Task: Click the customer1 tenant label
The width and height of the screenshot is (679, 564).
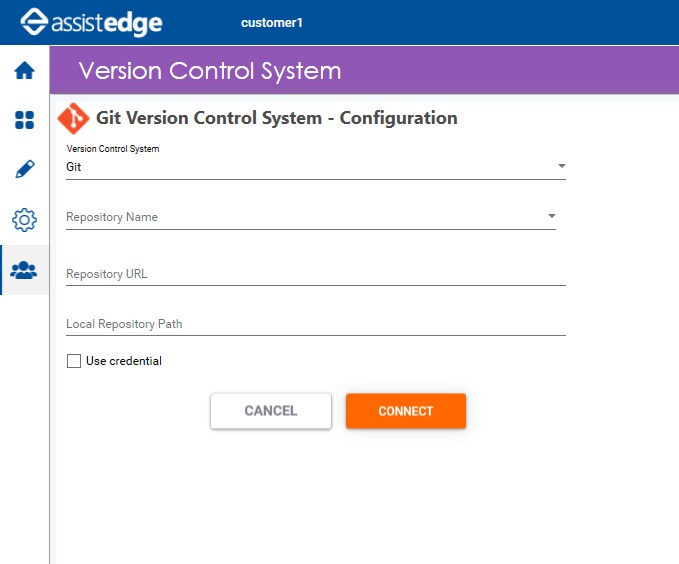Action: coord(272,23)
